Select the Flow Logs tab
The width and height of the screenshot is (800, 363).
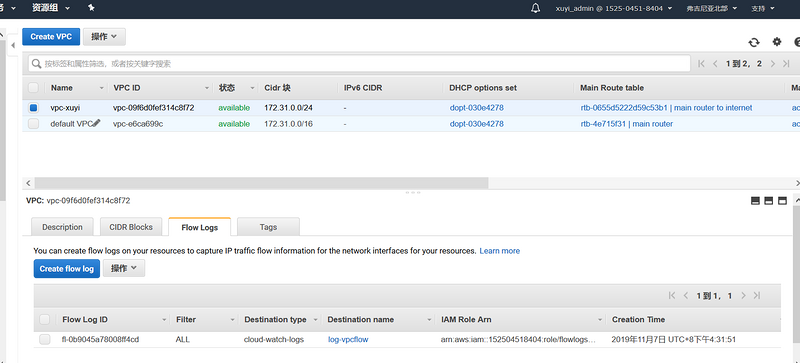(x=199, y=227)
